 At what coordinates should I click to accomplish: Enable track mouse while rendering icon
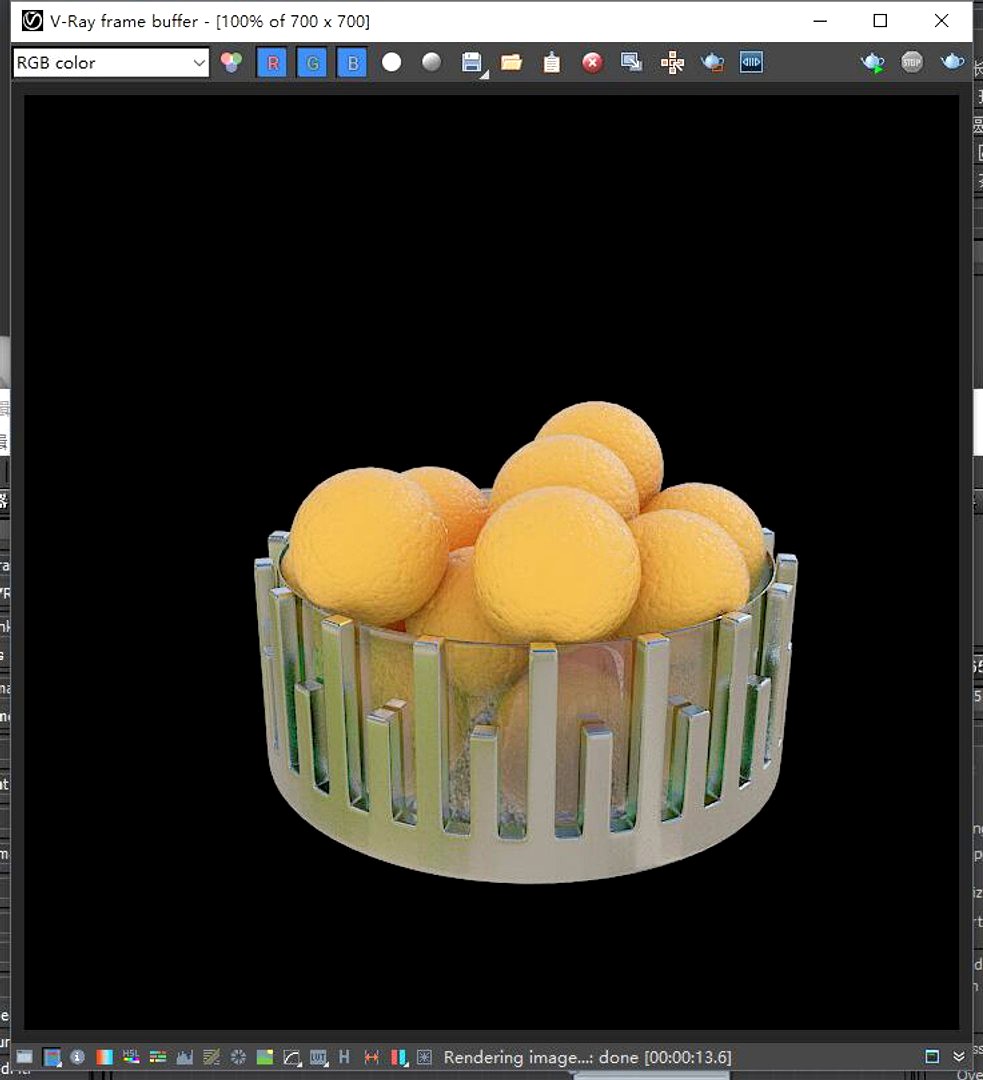click(672, 63)
